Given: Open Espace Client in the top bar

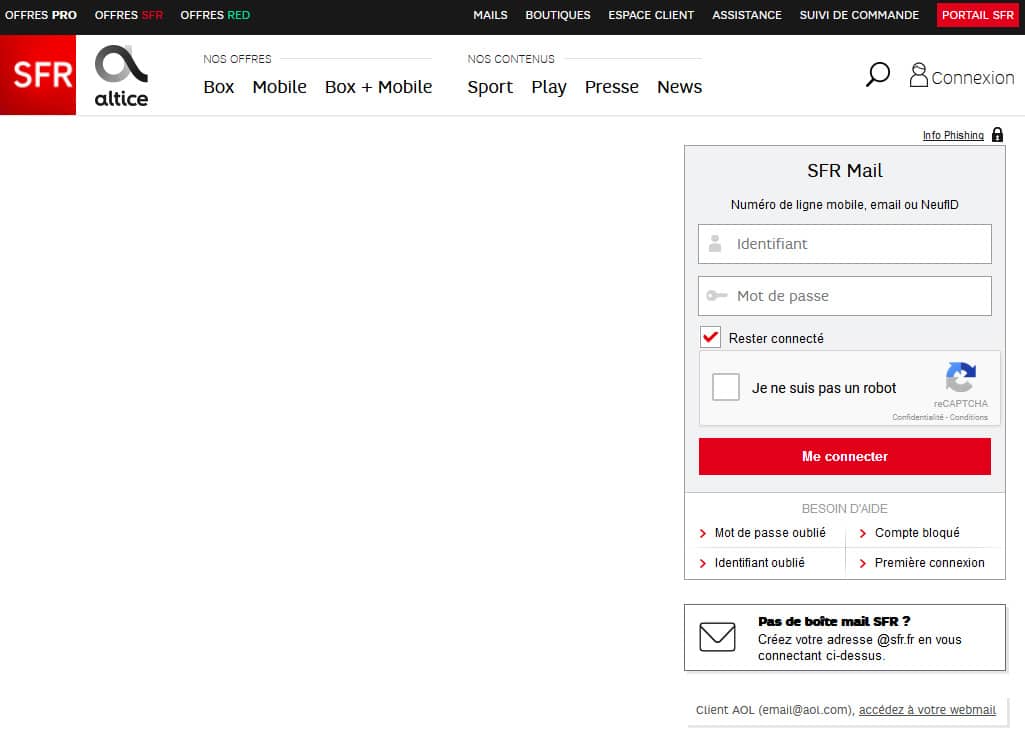Looking at the screenshot, I should pyautogui.click(x=651, y=15).
